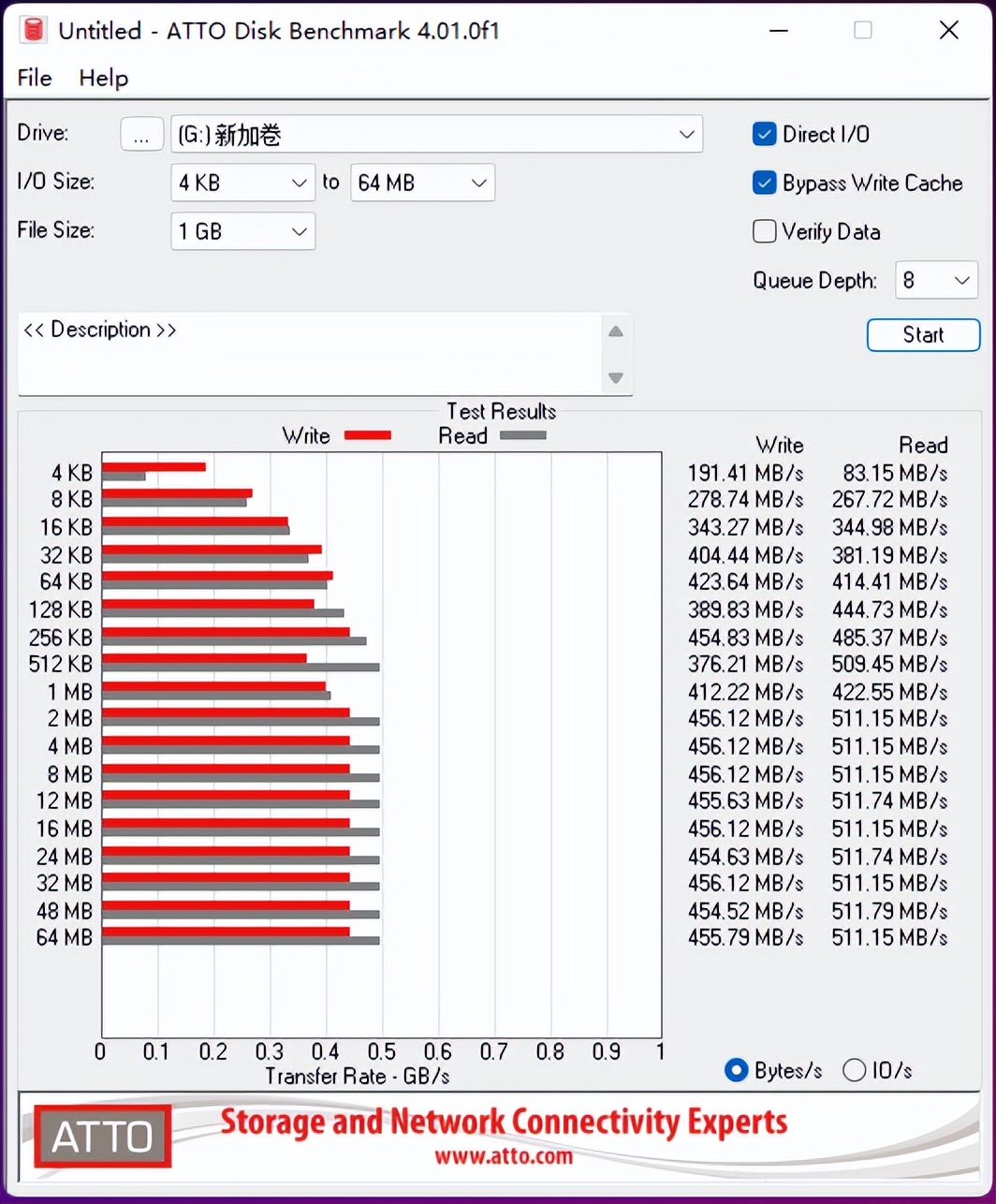Click the 24 MB write value 454.63 MB/s
This screenshot has width=996, height=1204.
click(745, 856)
